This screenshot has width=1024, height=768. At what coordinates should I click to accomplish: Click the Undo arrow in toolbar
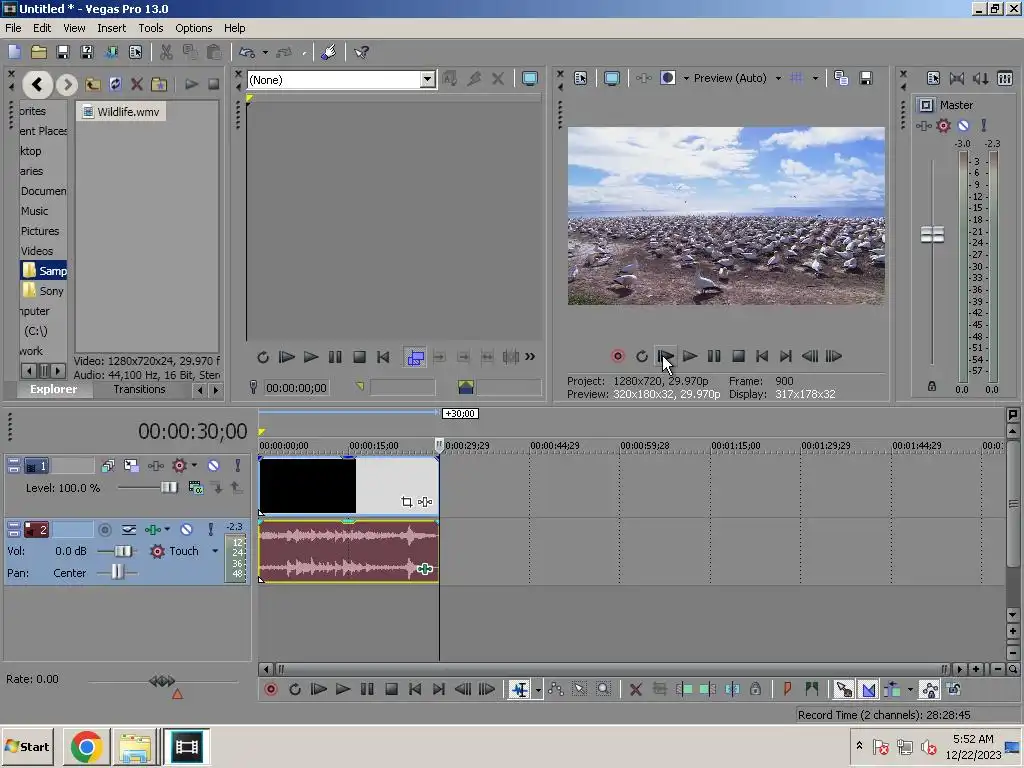click(246, 52)
